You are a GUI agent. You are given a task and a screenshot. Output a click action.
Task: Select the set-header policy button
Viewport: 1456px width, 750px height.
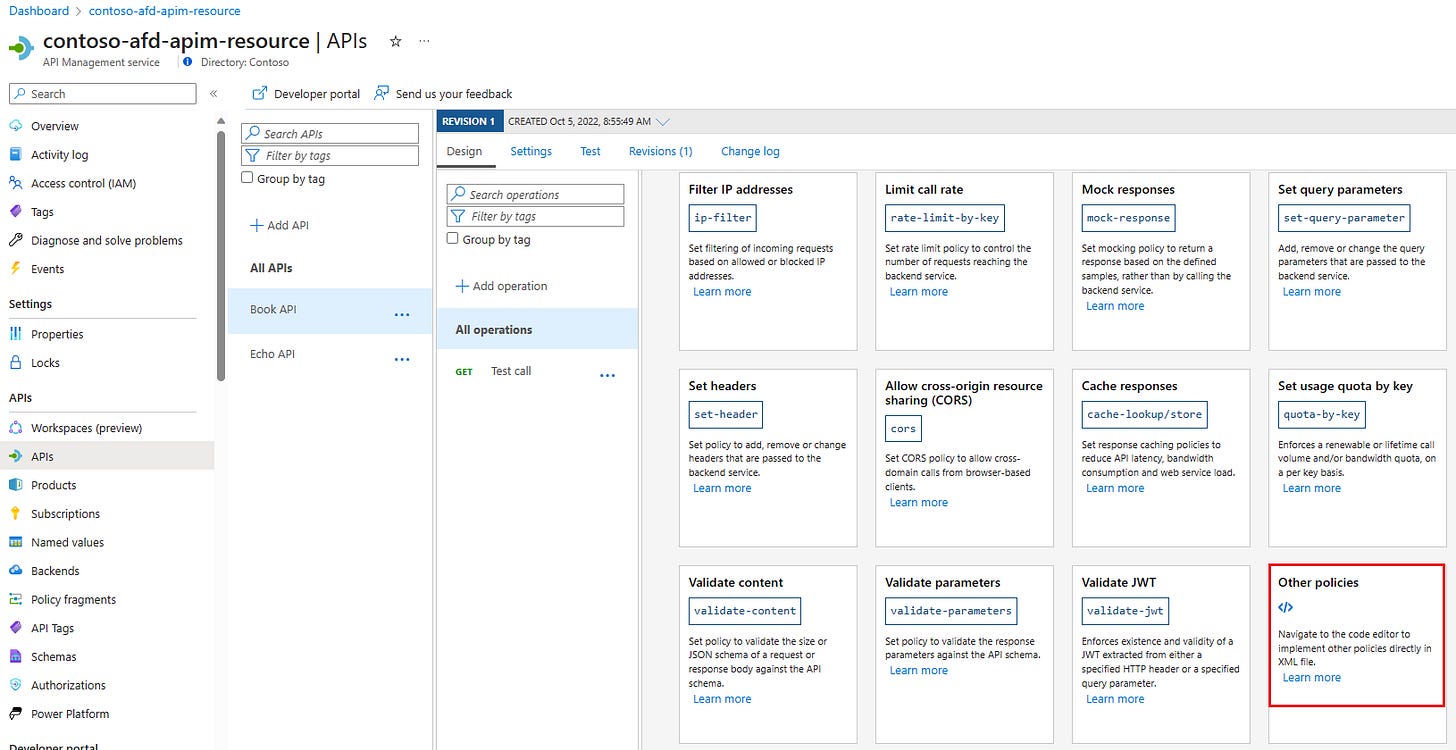coord(726,414)
